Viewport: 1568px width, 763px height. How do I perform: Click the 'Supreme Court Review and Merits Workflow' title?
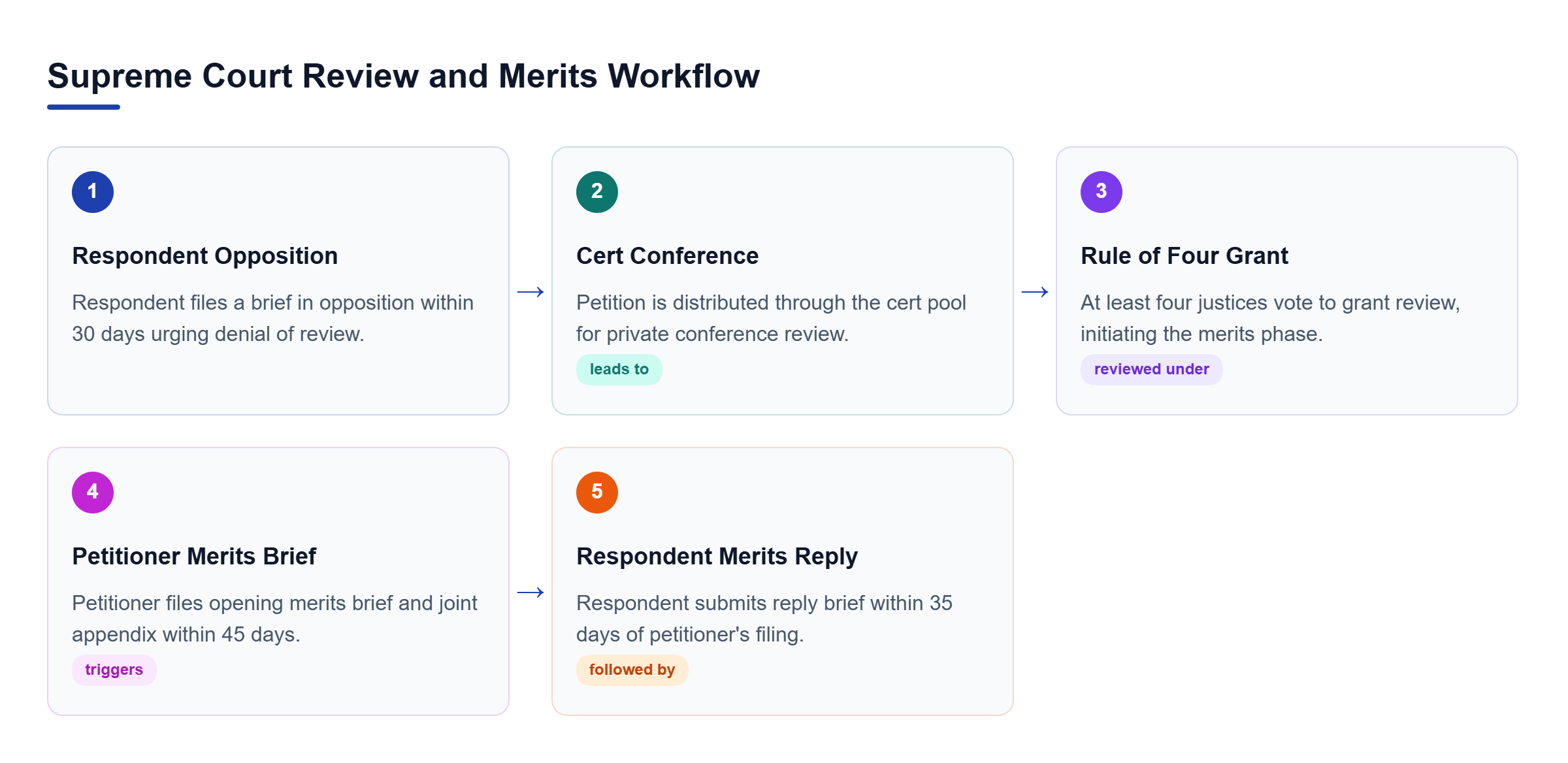(404, 76)
